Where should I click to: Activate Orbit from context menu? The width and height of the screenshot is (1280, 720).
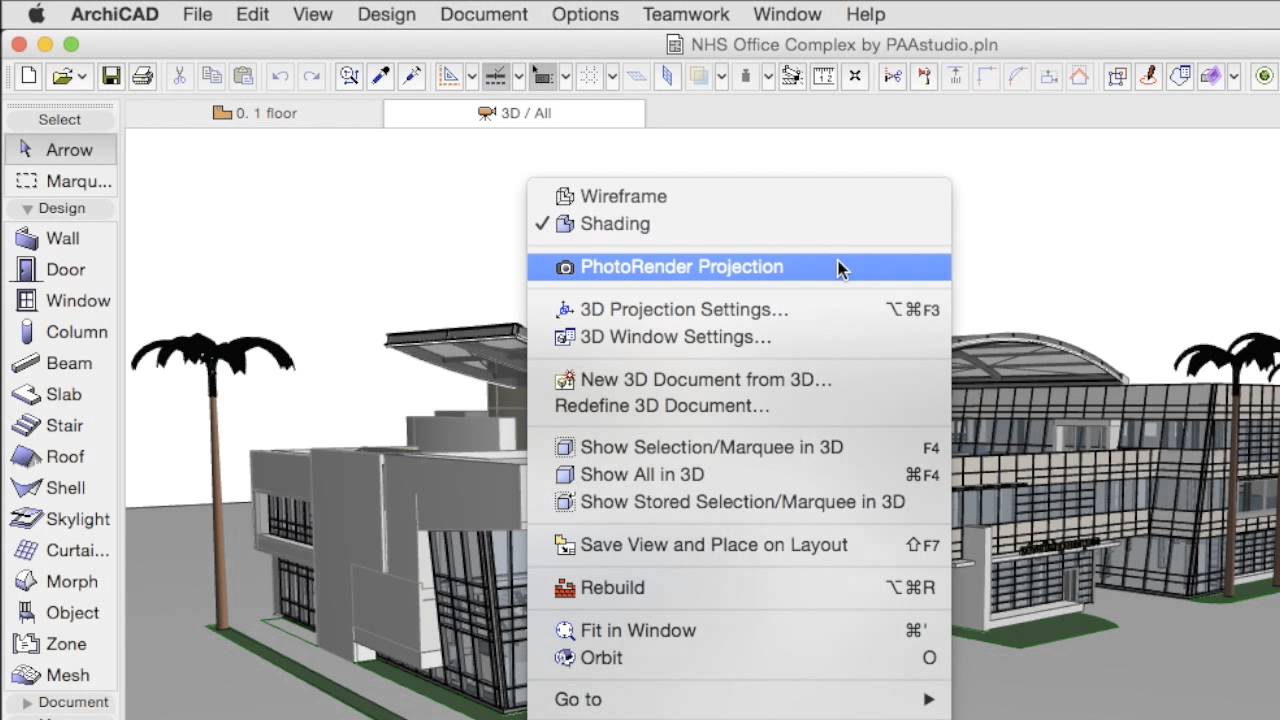(x=739, y=658)
